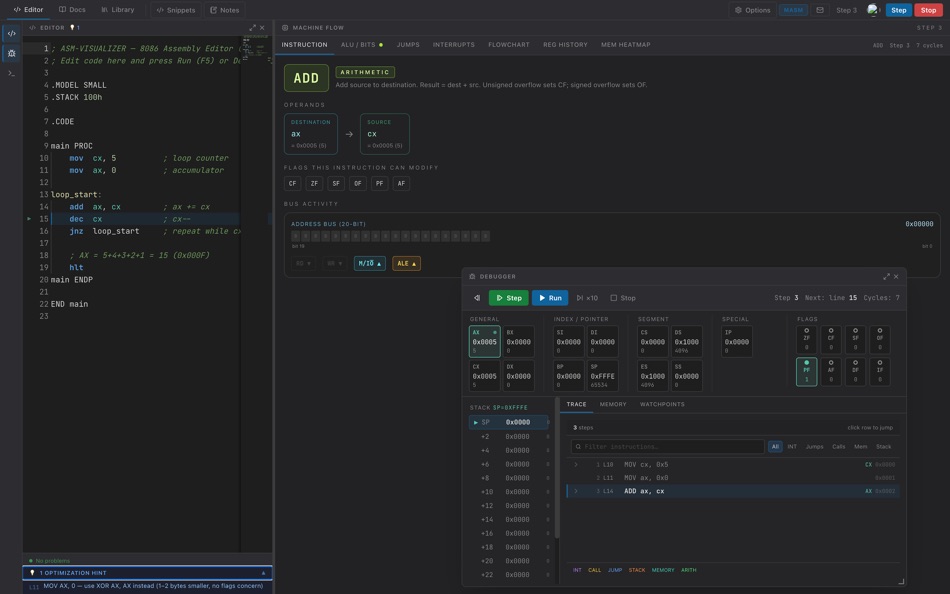Toggle the MASM syntax mode button

pos(793,10)
